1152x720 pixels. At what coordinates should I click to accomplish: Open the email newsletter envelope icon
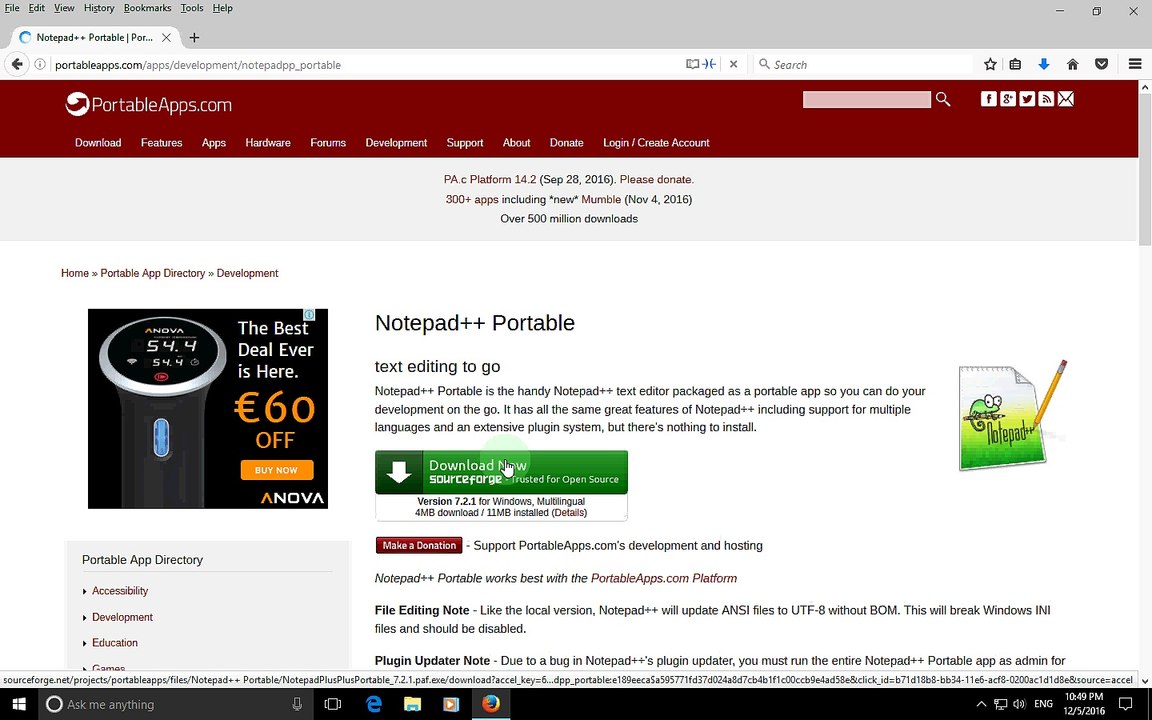pyautogui.click(x=1065, y=99)
